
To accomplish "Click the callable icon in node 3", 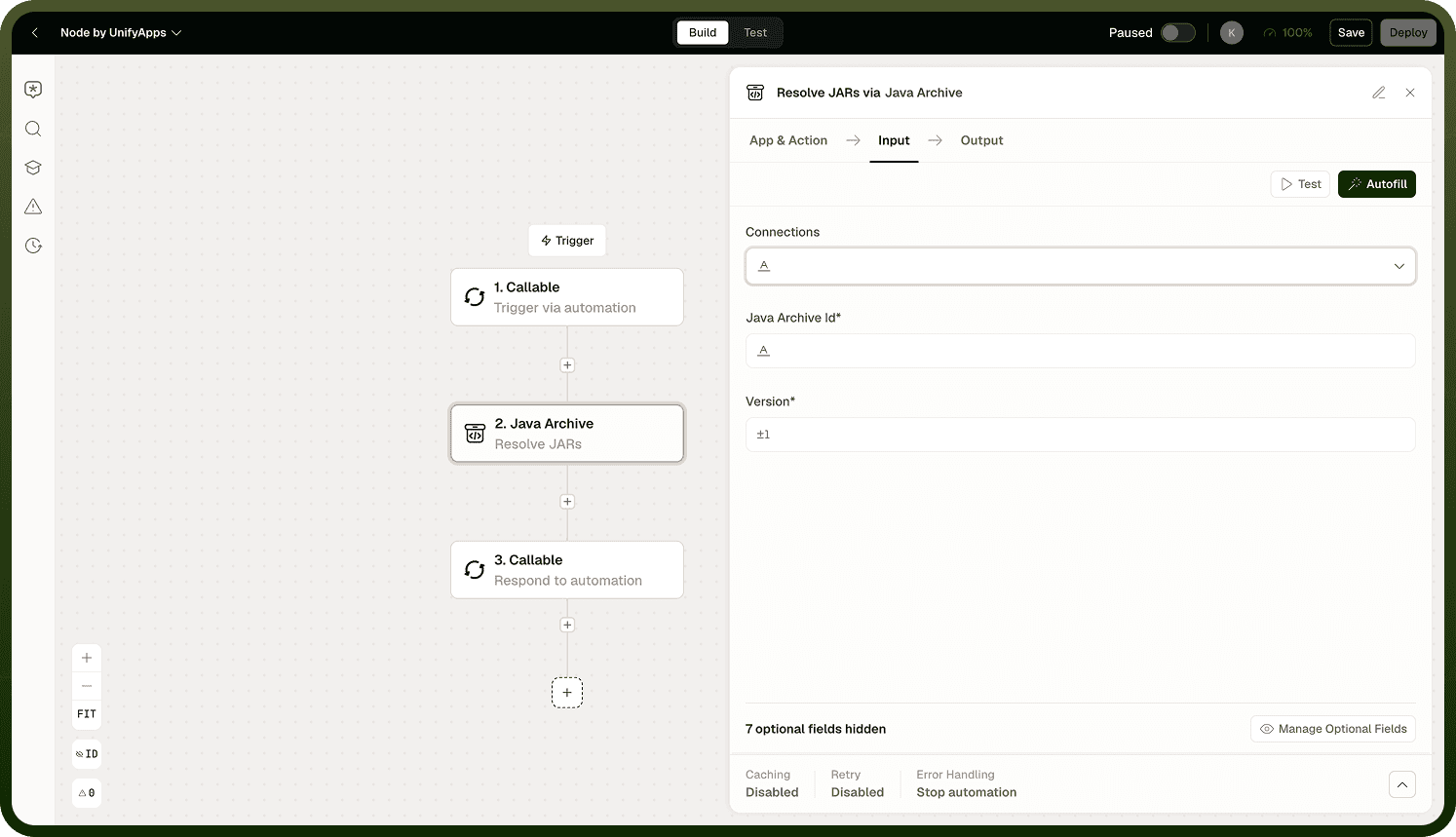I will coord(475,570).
